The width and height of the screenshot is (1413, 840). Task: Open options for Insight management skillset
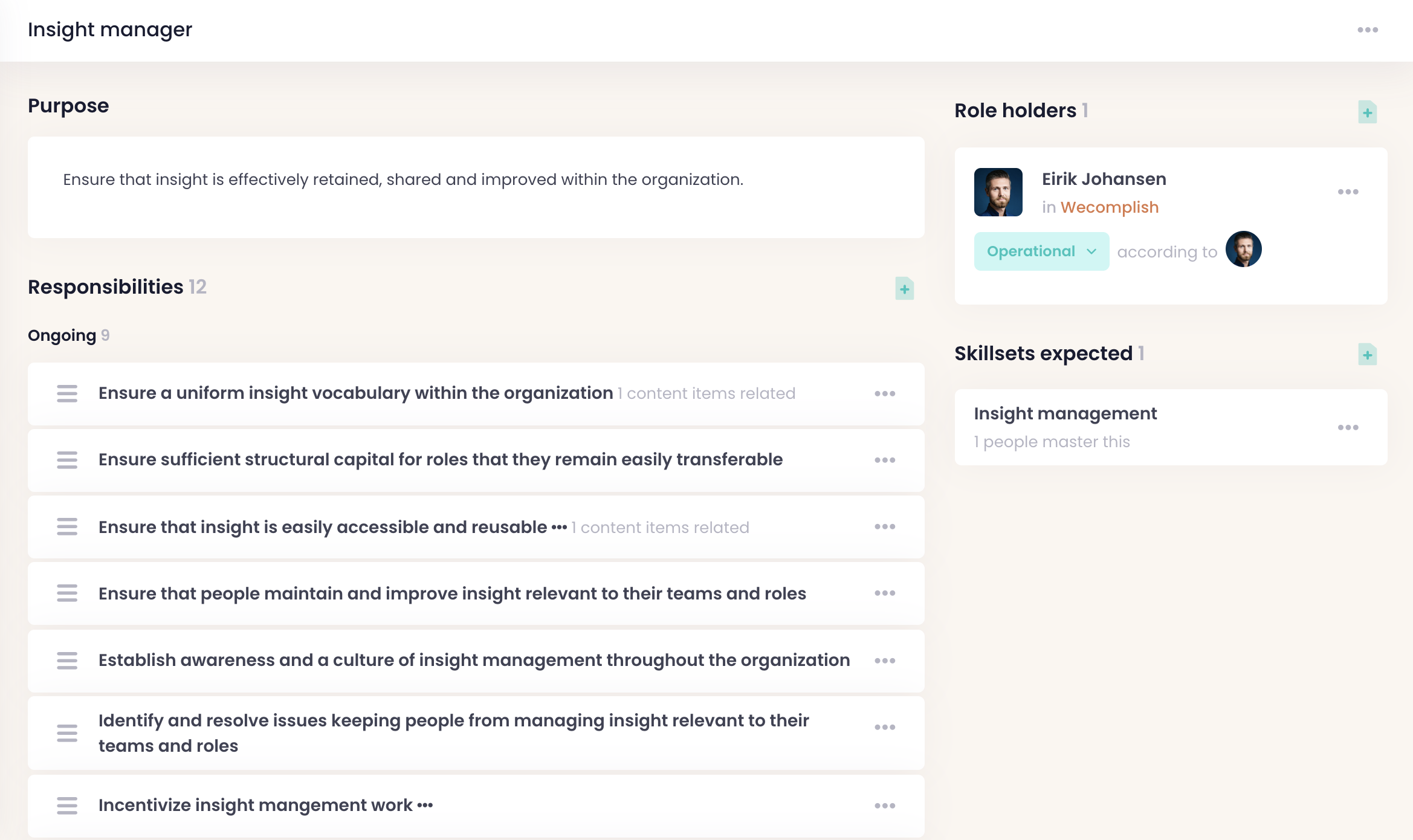(x=1348, y=427)
